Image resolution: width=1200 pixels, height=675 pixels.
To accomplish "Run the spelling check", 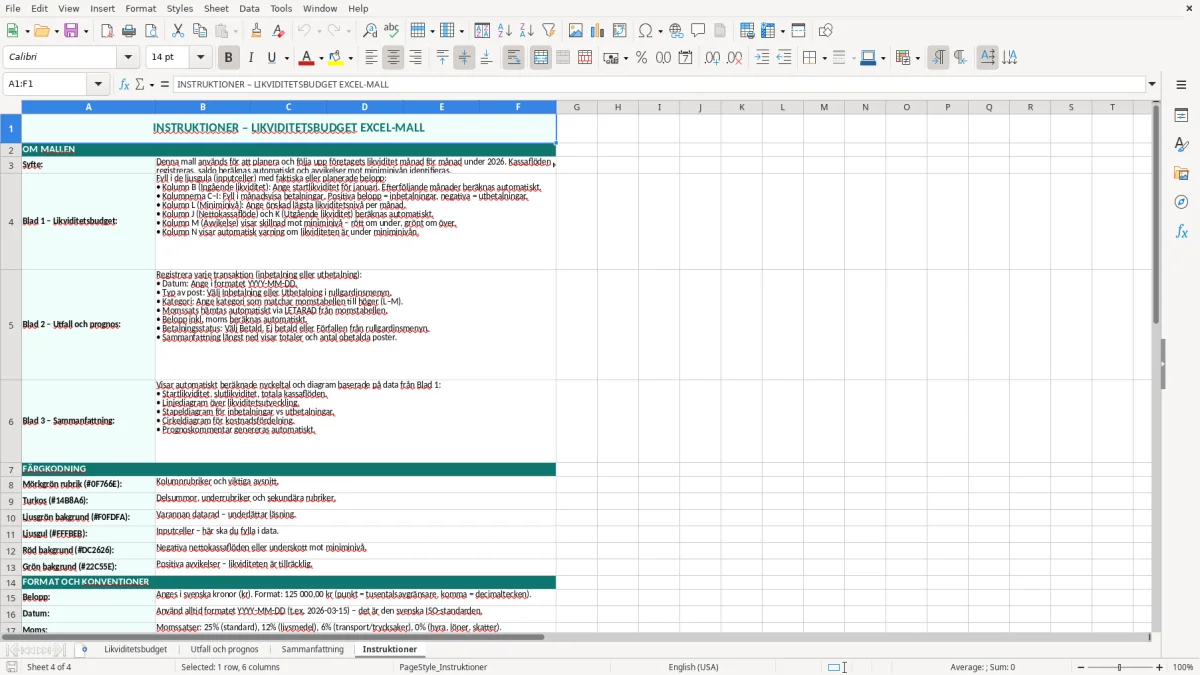I will coord(391,31).
